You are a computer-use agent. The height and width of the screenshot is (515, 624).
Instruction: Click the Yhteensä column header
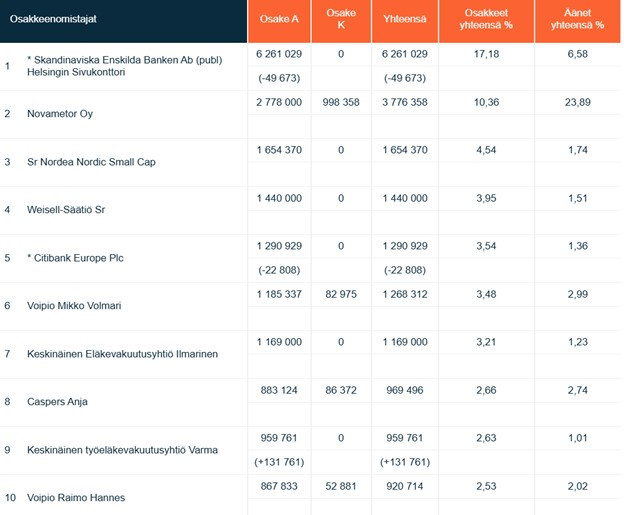click(x=405, y=19)
